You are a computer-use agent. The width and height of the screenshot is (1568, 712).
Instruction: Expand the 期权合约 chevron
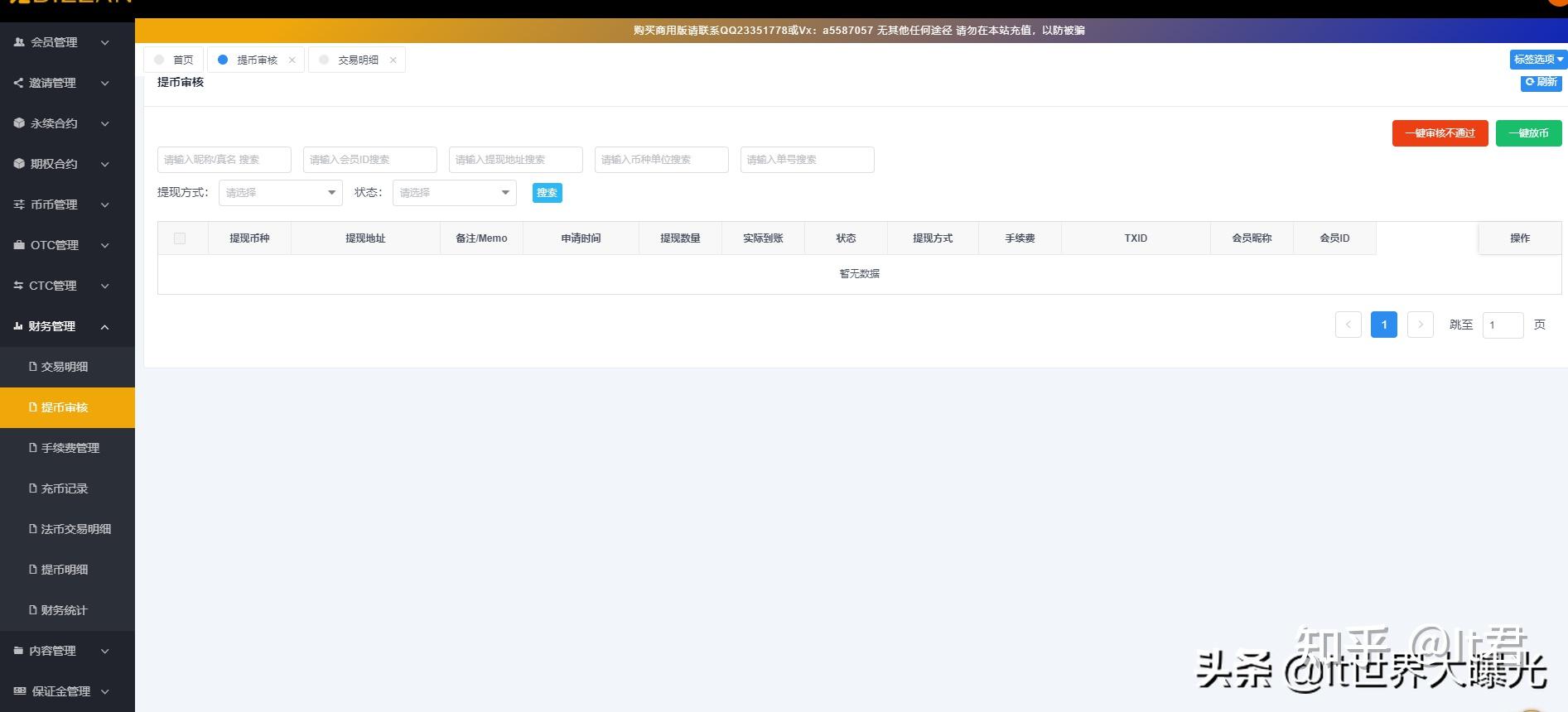pyautogui.click(x=105, y=164)
